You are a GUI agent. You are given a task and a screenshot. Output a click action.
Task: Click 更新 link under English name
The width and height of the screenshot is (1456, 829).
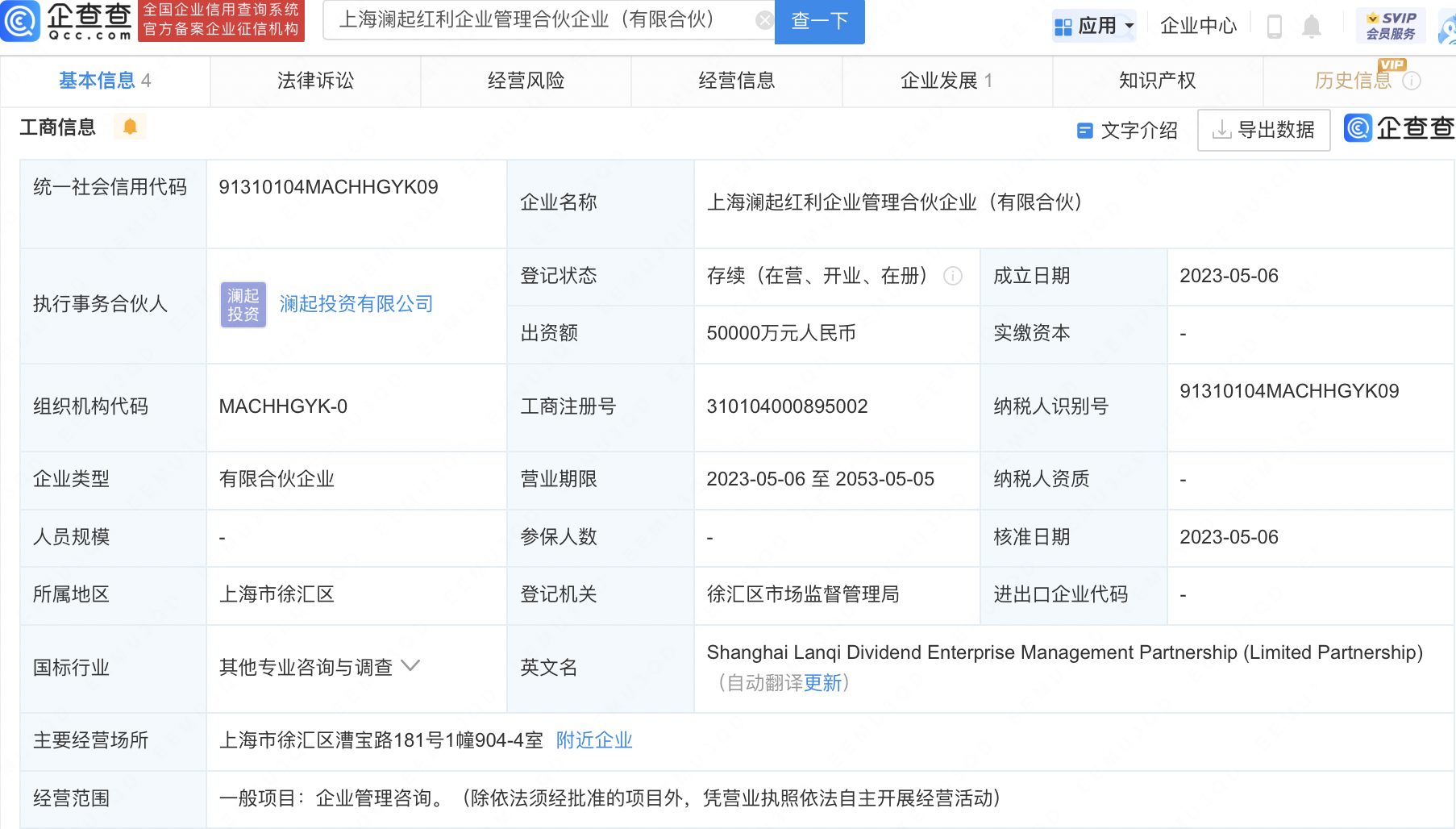(822, 683)
